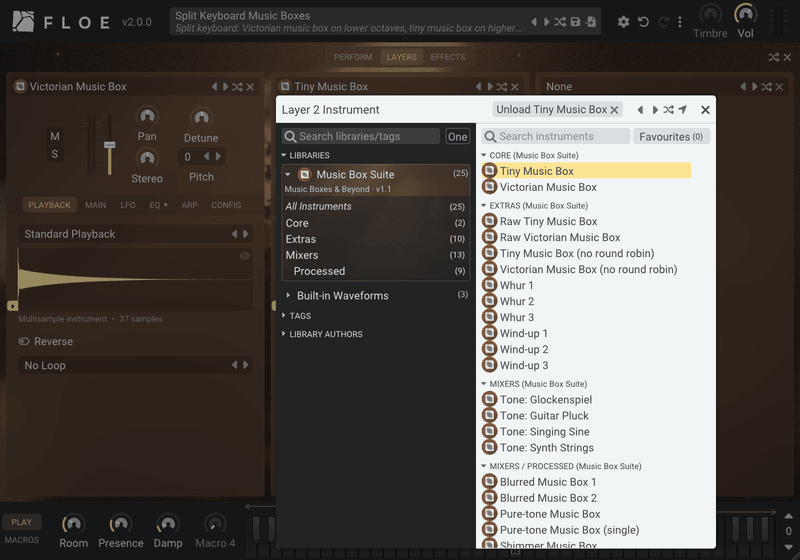Randomise preset with top bar shuffle icon
Image resolution: width=800 pixels, height=560 pixels.
(x=560, y=22)
